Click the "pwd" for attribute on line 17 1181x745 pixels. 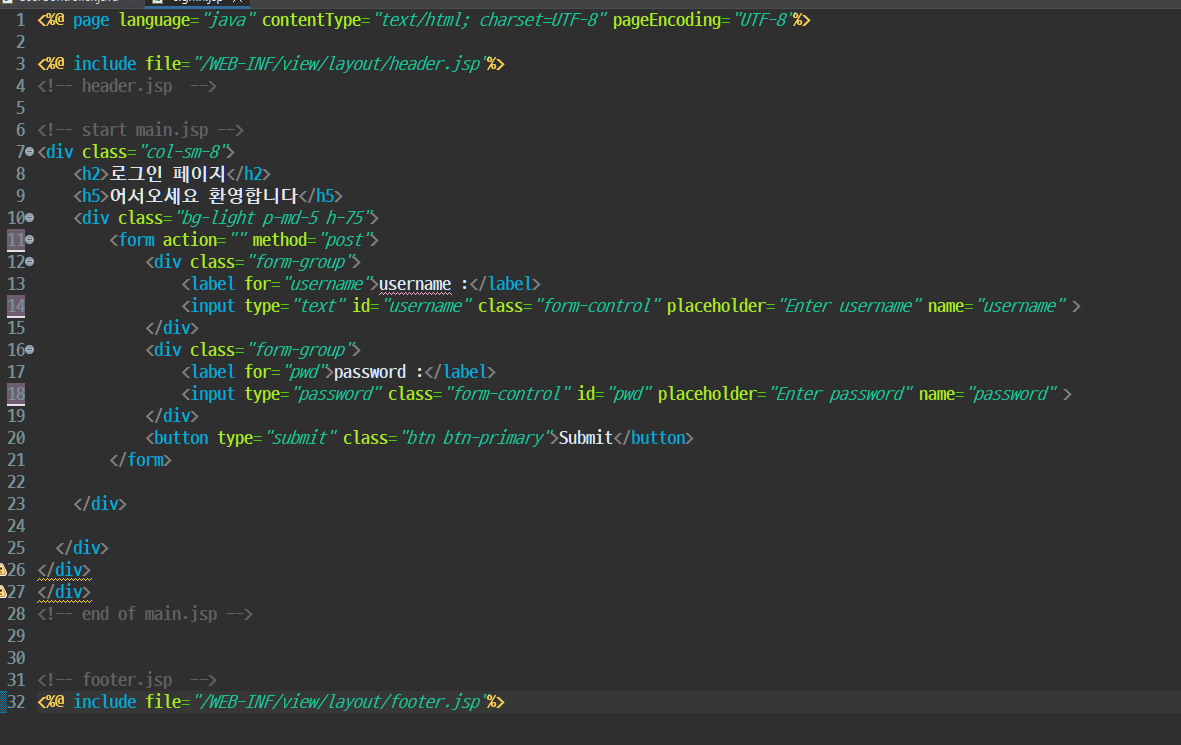pyautogui.click(x=307, y=372)
